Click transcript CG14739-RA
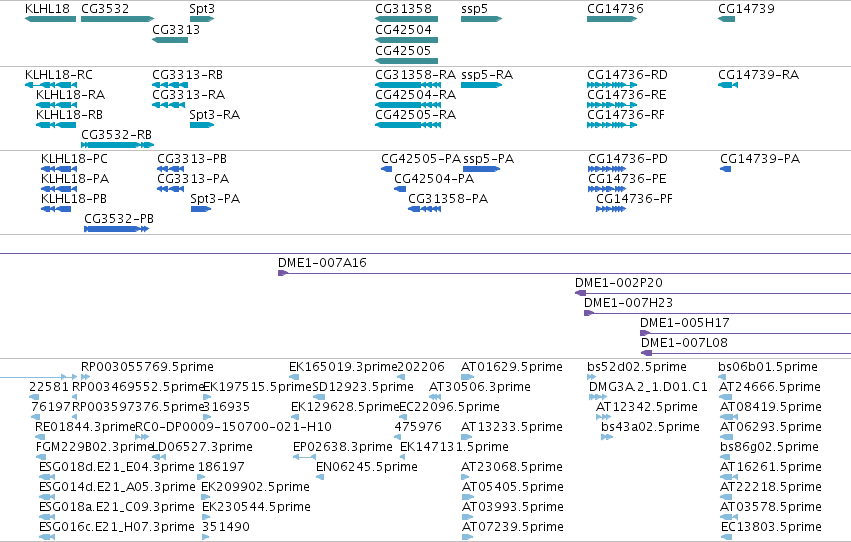This screenshot has height=542, width=851. click(728, 85)
